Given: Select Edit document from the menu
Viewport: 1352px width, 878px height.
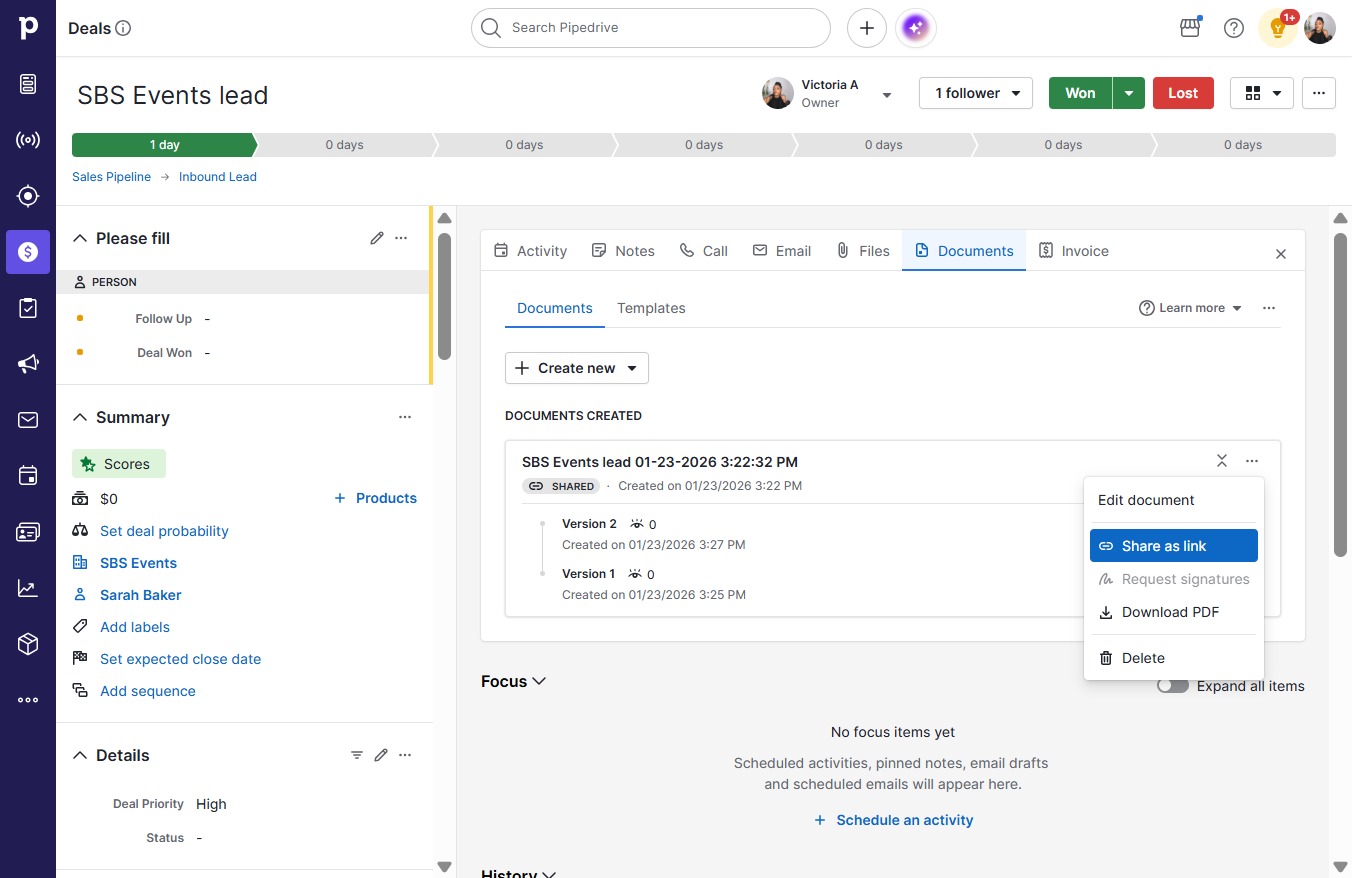Looking at the screenshot, I should coord(1174,500).
